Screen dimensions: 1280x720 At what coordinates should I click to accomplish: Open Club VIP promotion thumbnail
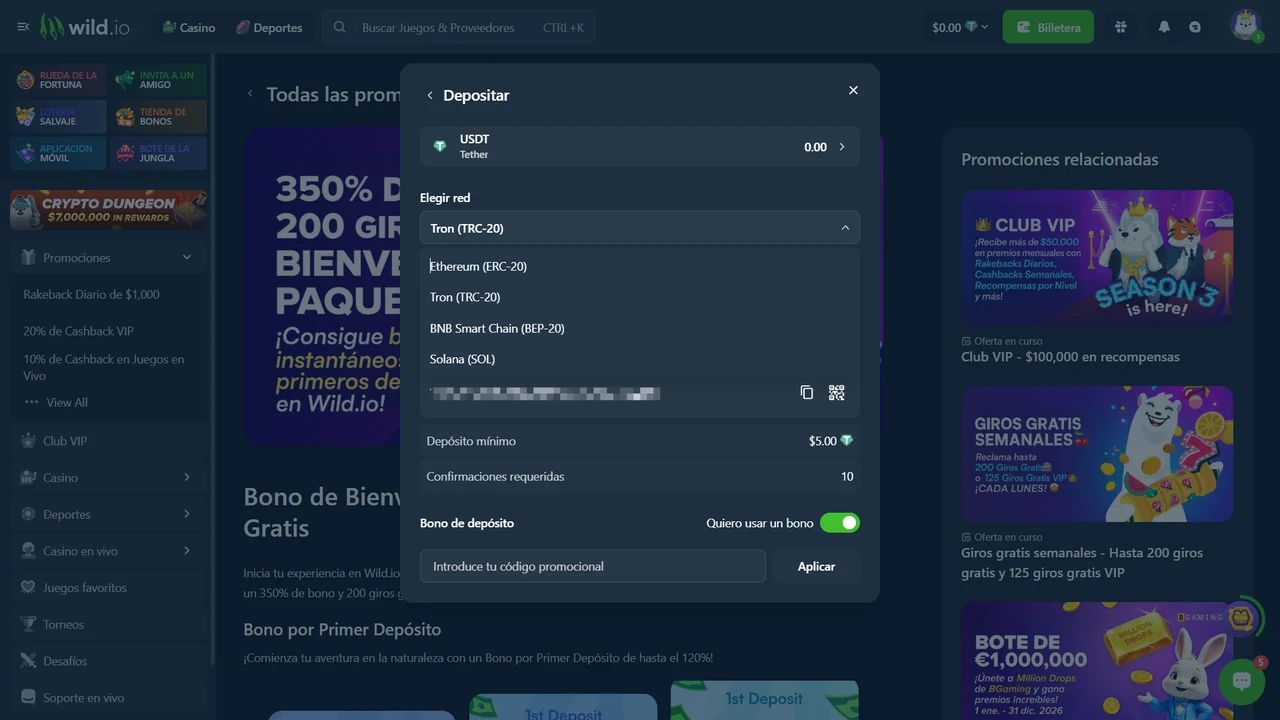click(x=1097, y=257)
